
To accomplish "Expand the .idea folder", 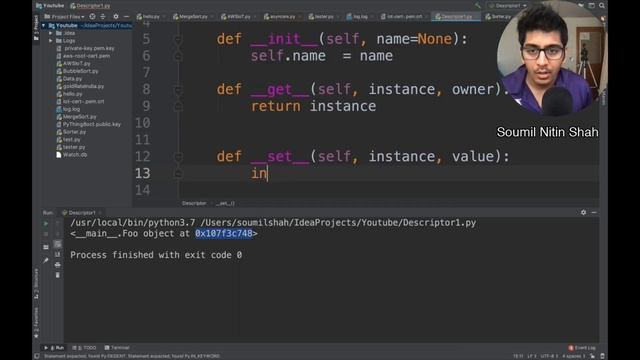I will (x=51, y=33).
